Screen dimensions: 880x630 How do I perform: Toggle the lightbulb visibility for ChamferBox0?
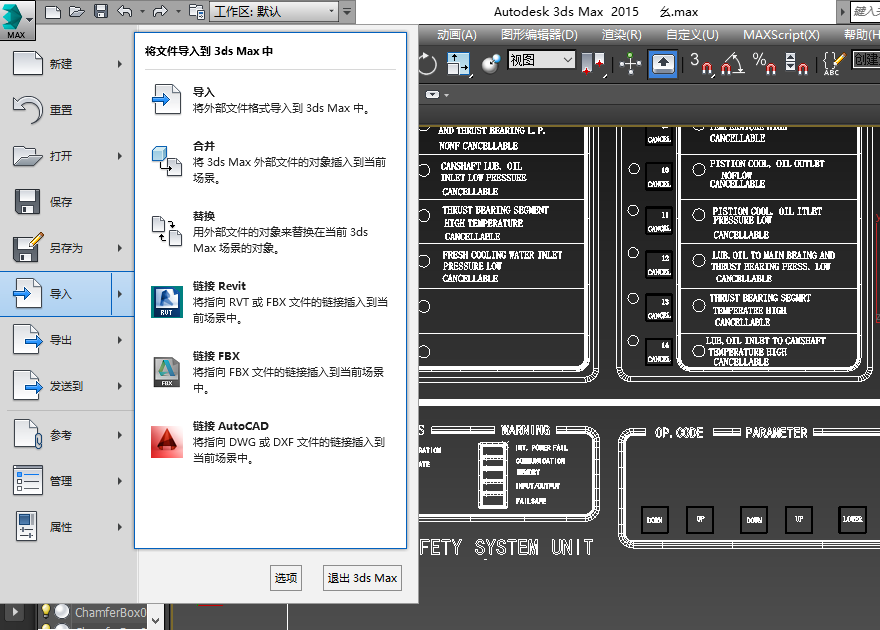click(x=45, y=612)
